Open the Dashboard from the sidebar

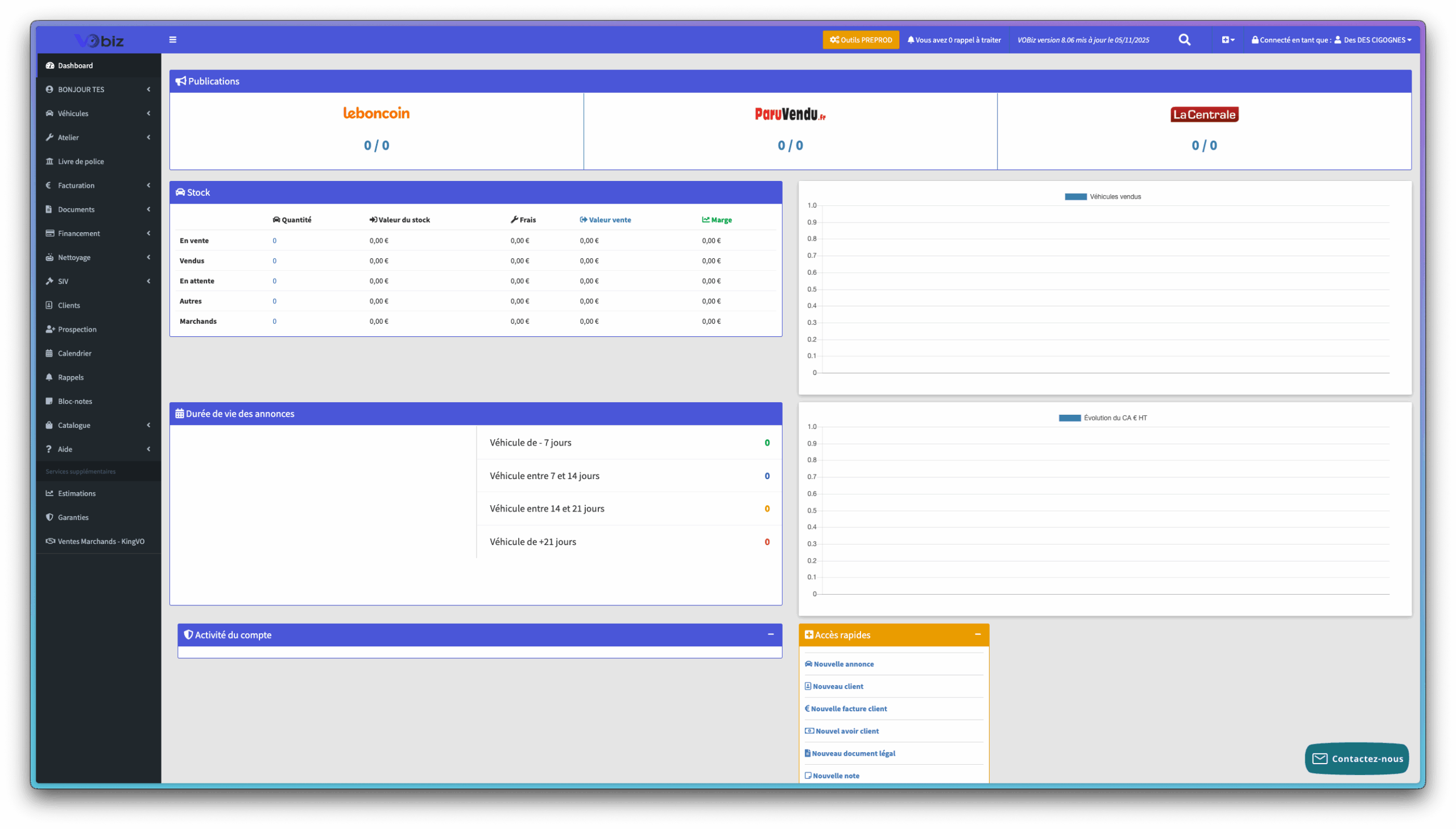75,65
